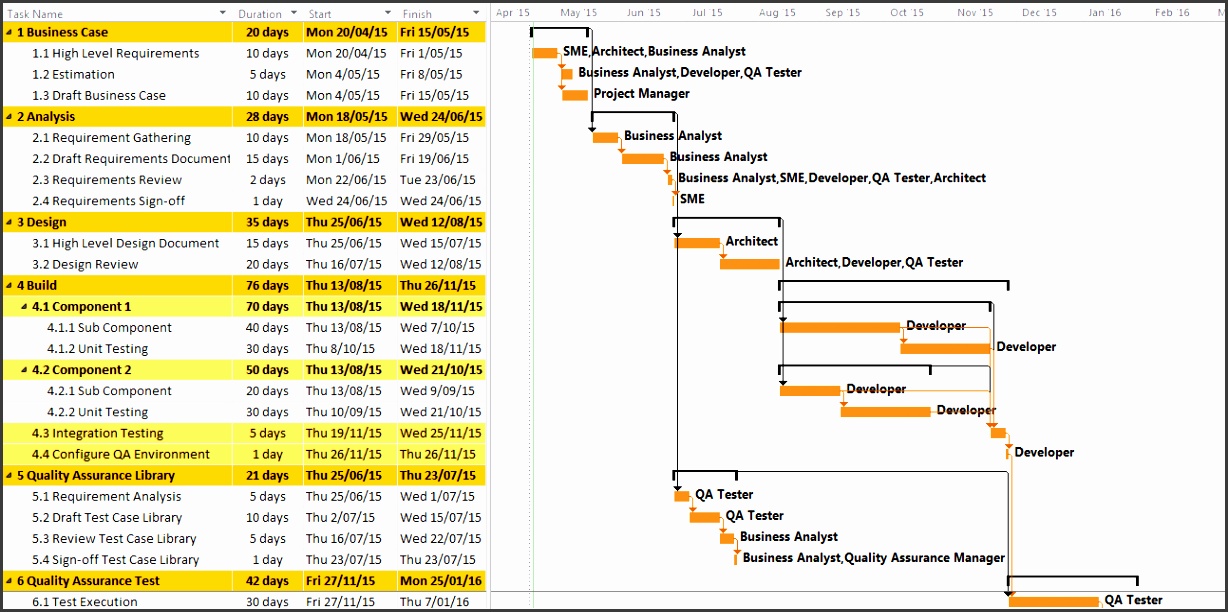Viewport: 1228px width, 612px height.
Task: Collapse the Quality Assurance Test group
Action: 9,580
